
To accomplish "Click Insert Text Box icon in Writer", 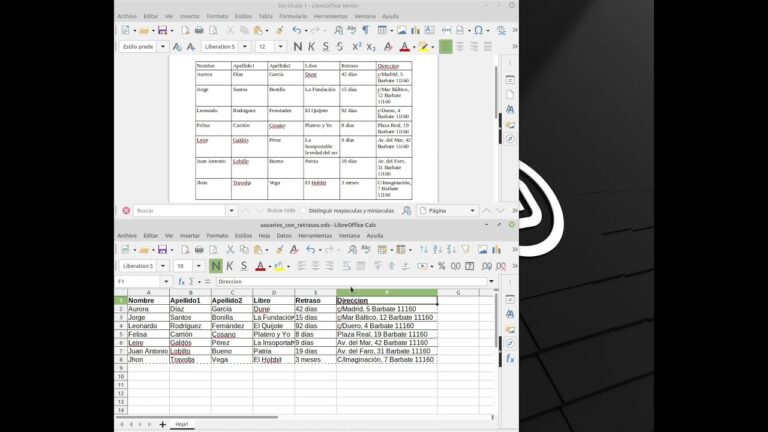I will [x=430, y=30].
